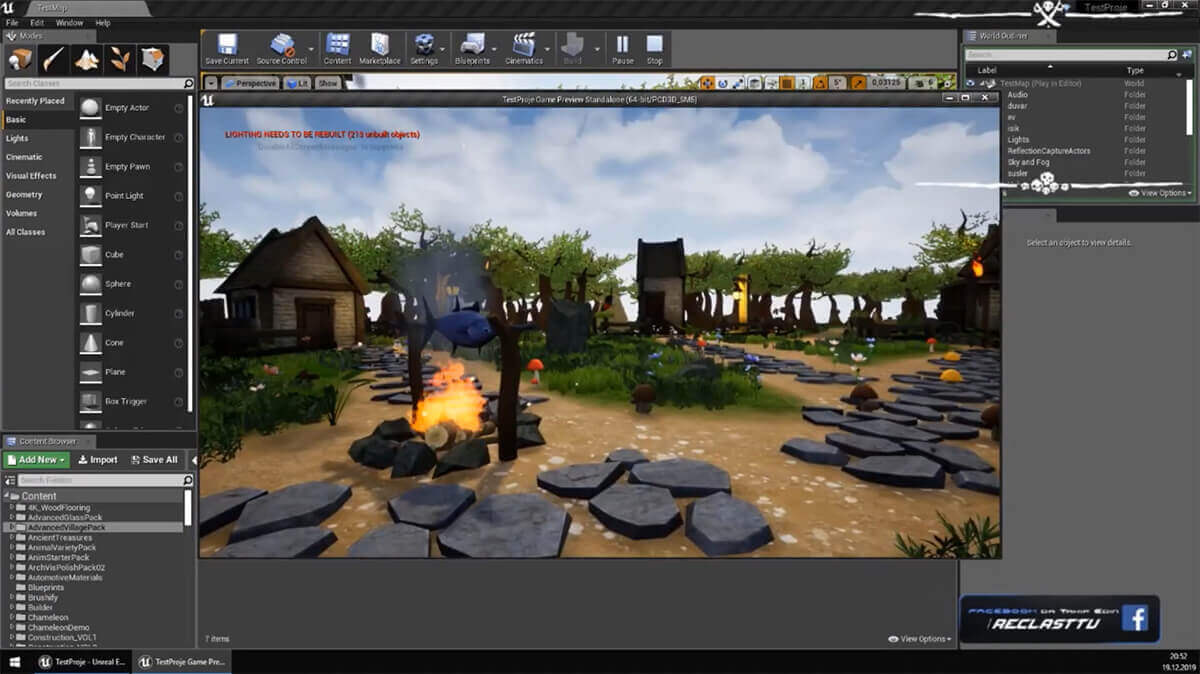Toggle visibility eye for TestMap

click(x=972, y=83)
